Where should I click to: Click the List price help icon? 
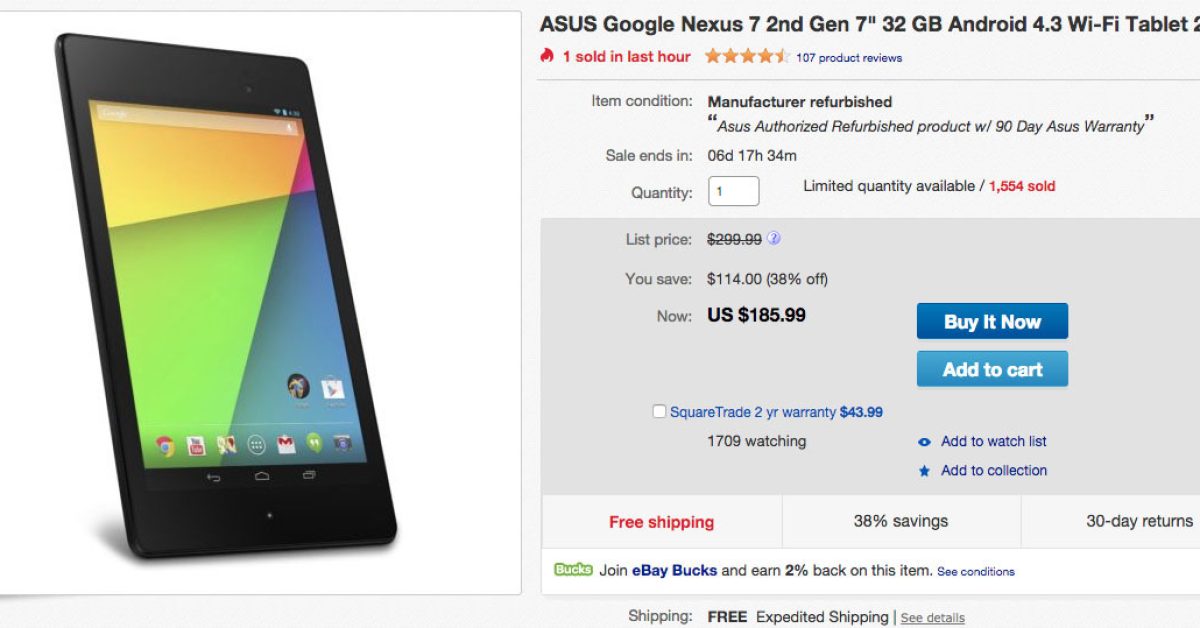pyautogui.click(x=774, y=239)
